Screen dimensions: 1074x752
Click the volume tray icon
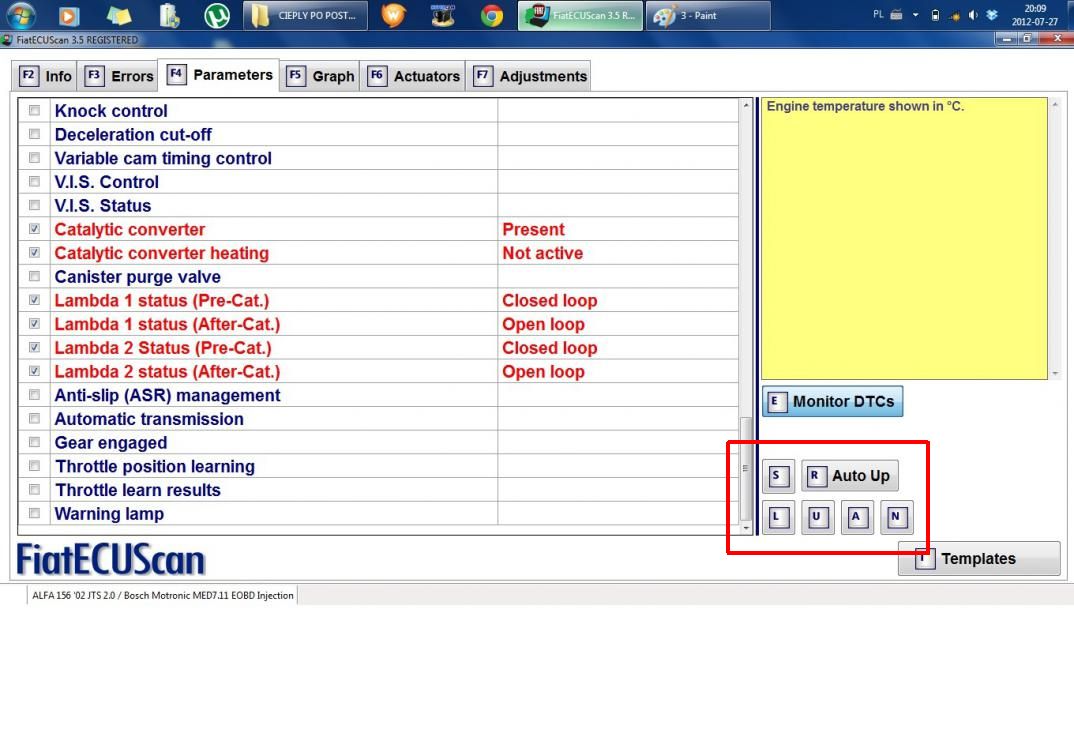973,15
